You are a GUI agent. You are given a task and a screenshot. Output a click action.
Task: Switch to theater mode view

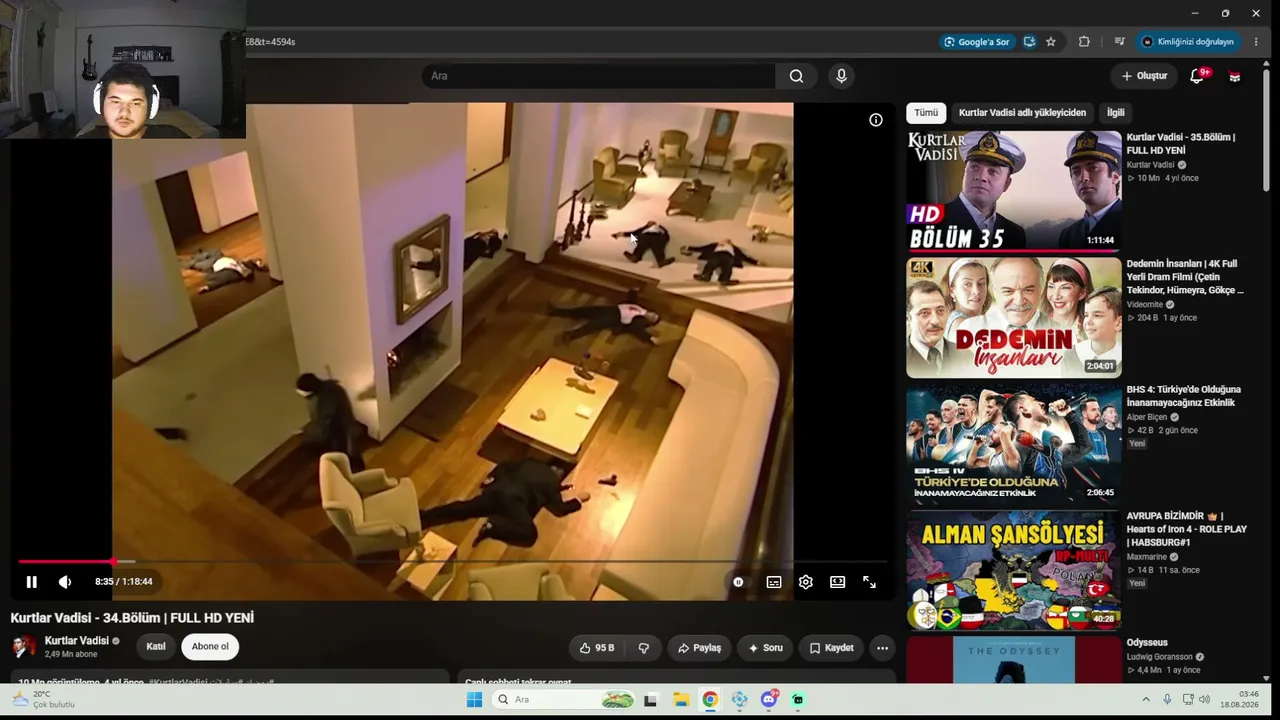coord(838,582)
